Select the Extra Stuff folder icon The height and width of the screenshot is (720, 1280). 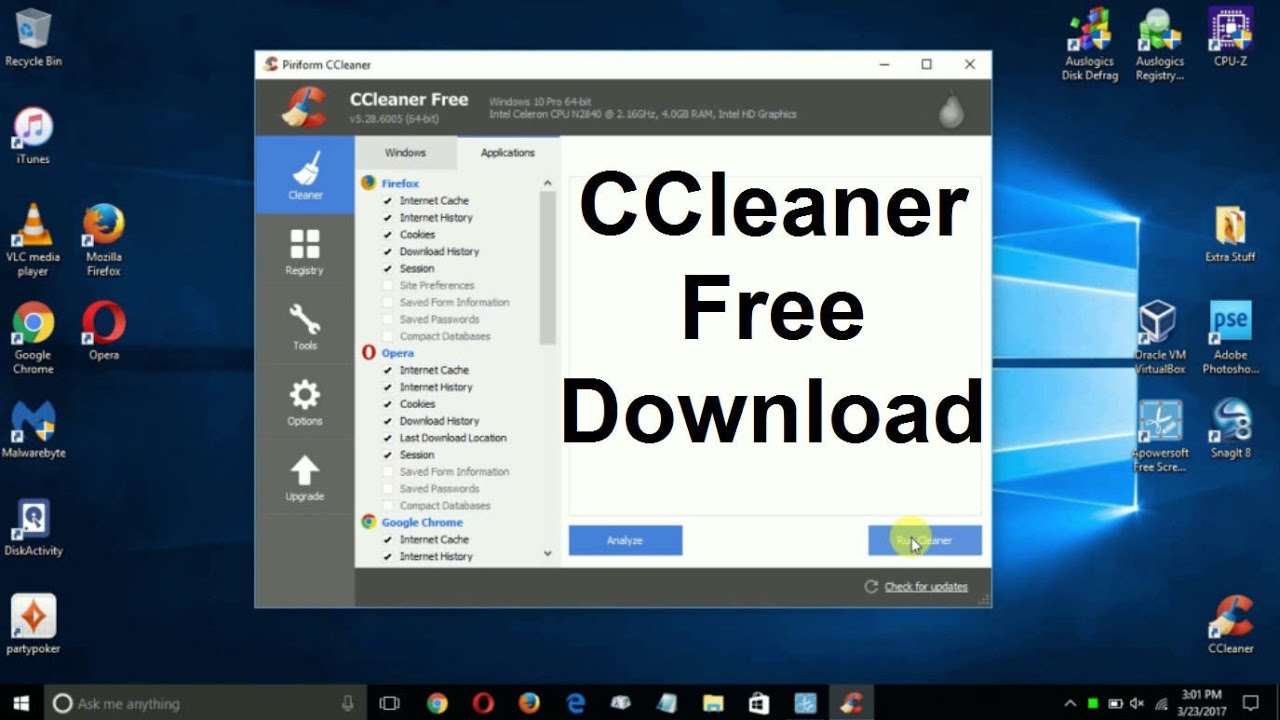tap(1231, 234)
